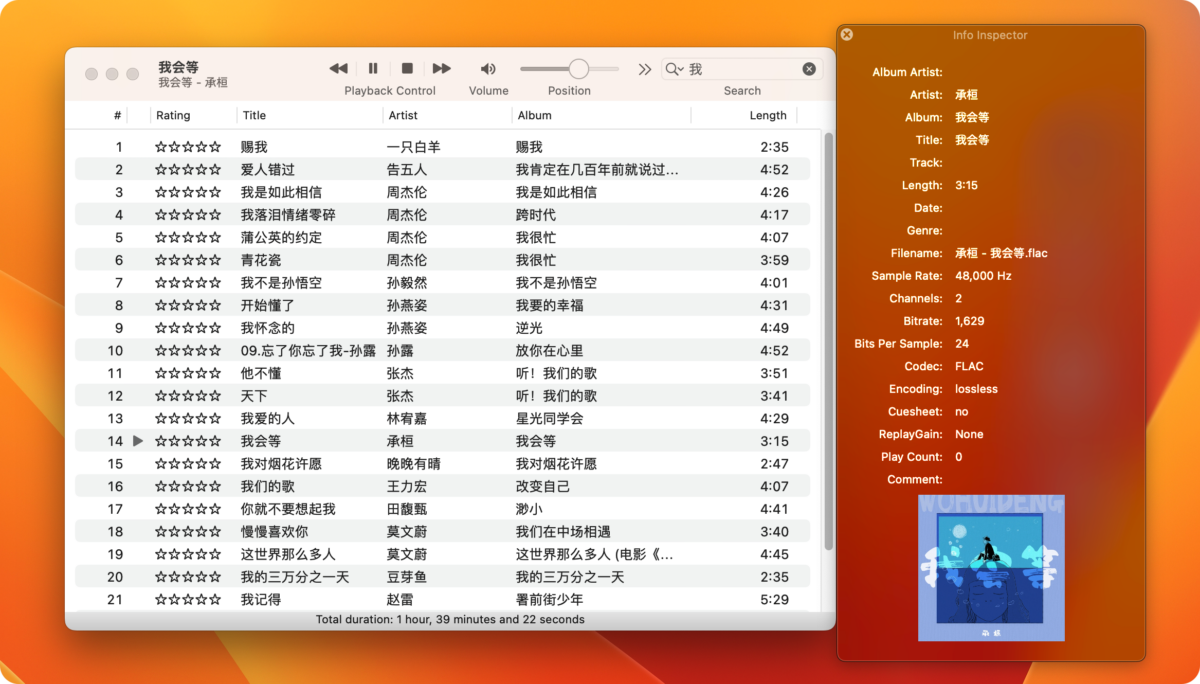Image resolution: width=1200 pixels, height=684 pixels.
Task: Click artist 王力宏 in the playlist
Action: (x=407, y=486)
